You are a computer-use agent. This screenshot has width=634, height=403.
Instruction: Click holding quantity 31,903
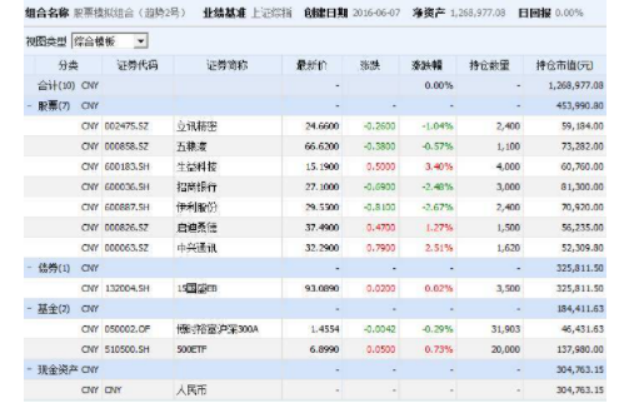point(505,329)
